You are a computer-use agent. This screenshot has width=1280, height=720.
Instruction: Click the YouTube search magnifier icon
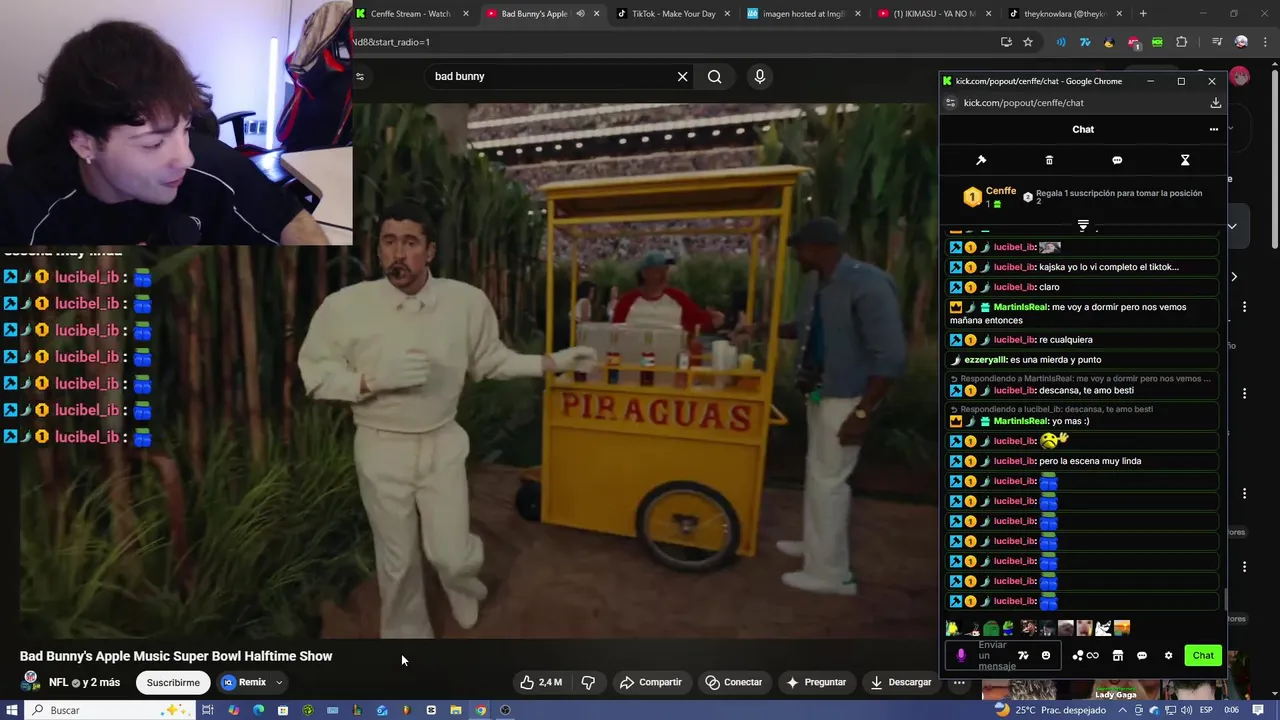[x=714, y=76]
